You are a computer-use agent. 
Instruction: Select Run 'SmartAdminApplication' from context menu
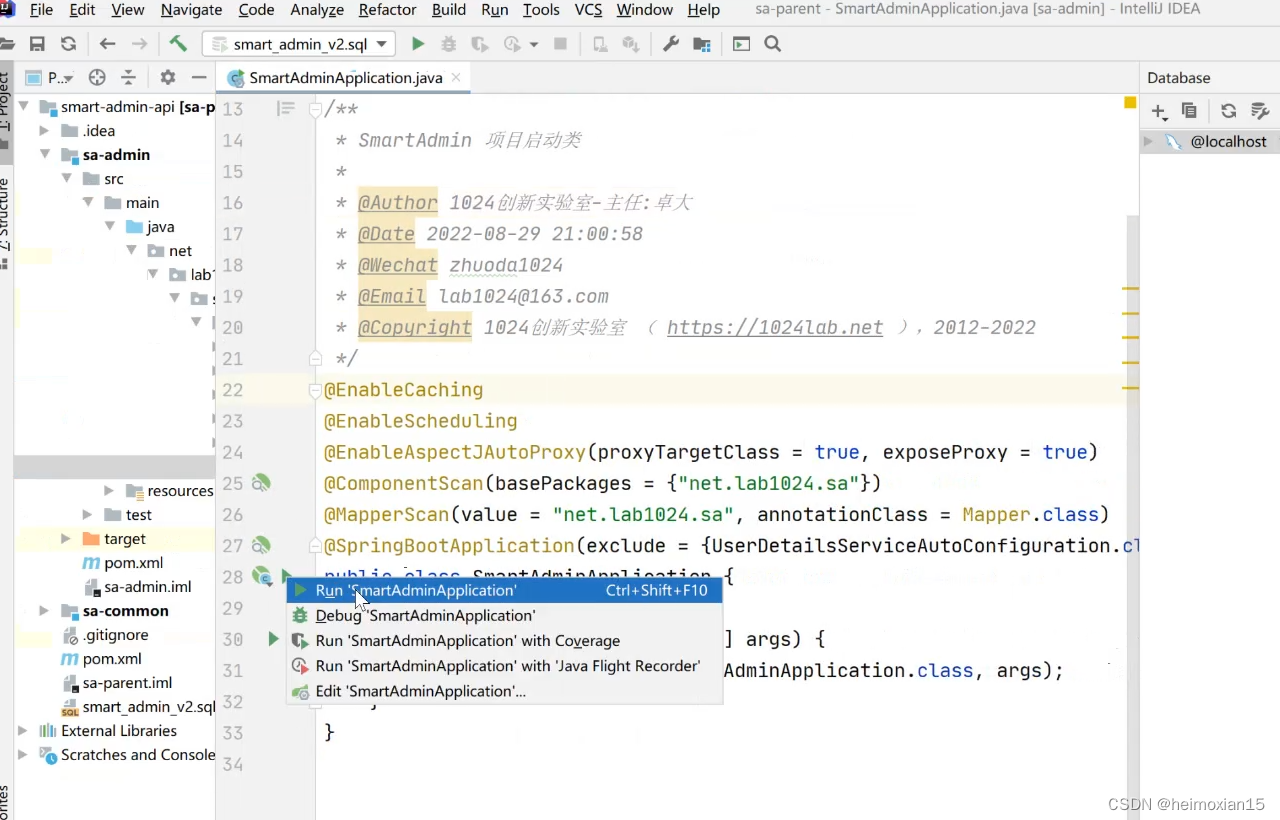[415, 590]
